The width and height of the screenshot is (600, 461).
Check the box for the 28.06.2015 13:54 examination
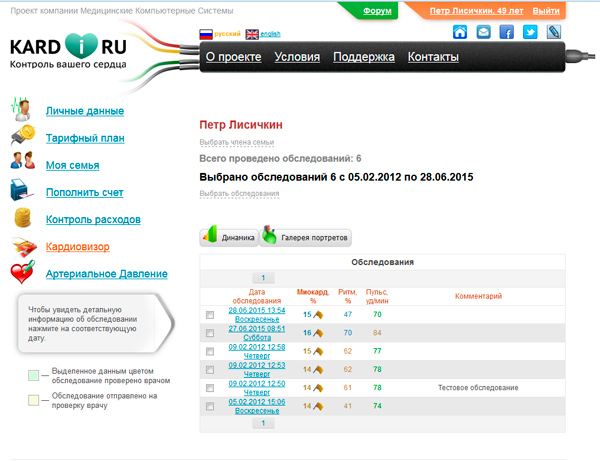coord(210,315)
